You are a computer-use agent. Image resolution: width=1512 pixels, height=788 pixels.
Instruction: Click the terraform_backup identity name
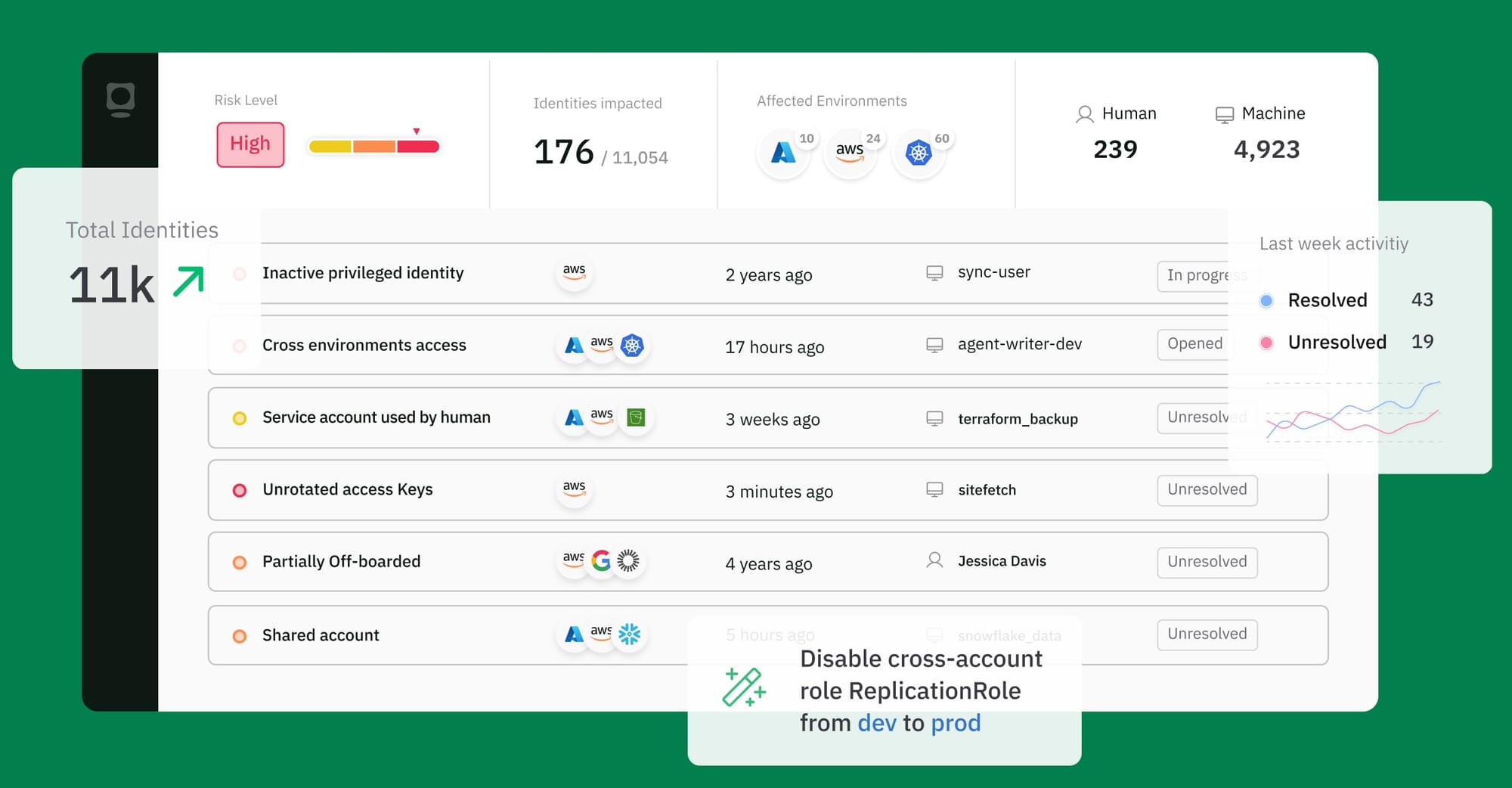(x=1018, y=419)
